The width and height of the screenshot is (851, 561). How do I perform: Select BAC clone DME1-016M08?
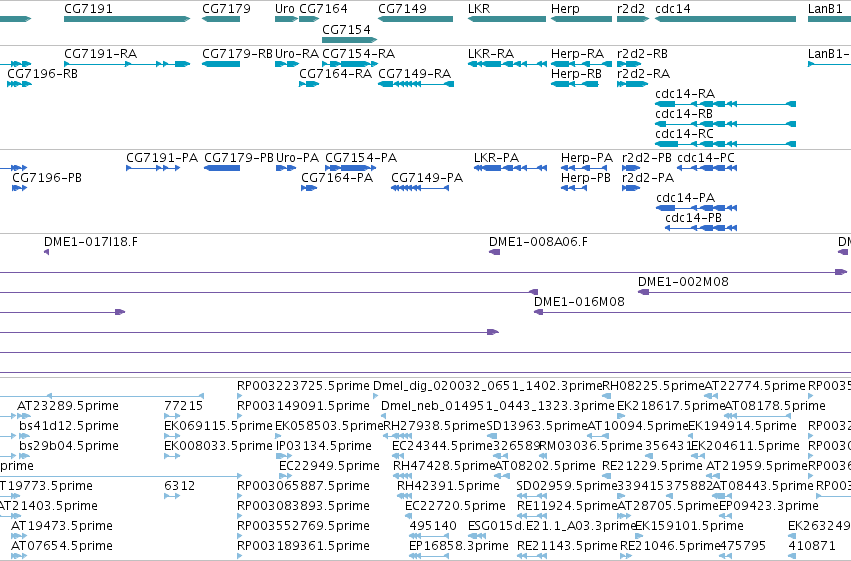click(579, 302)
